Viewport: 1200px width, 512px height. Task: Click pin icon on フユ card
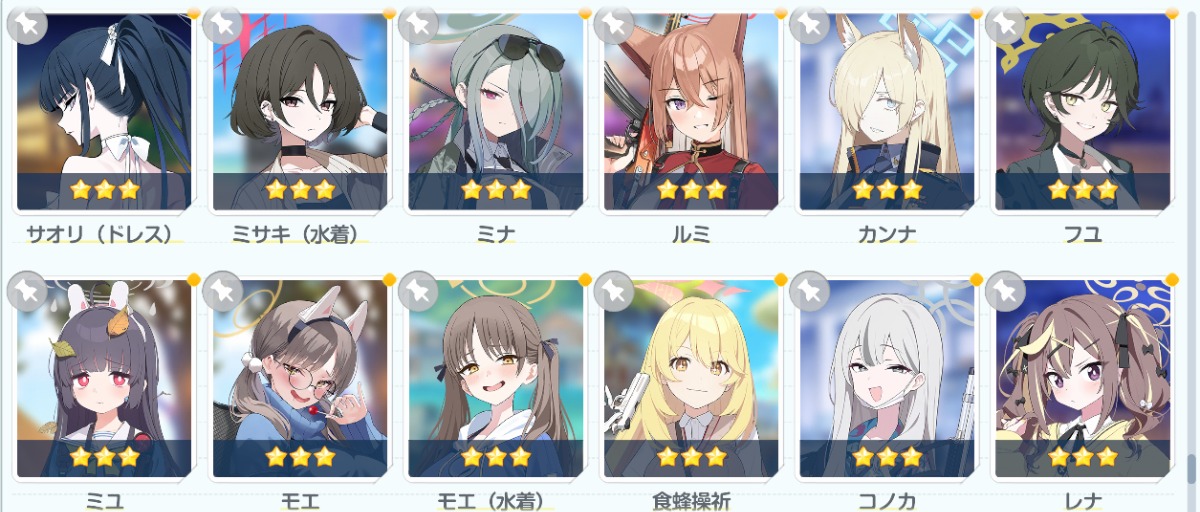click(x=1005, y=24)
